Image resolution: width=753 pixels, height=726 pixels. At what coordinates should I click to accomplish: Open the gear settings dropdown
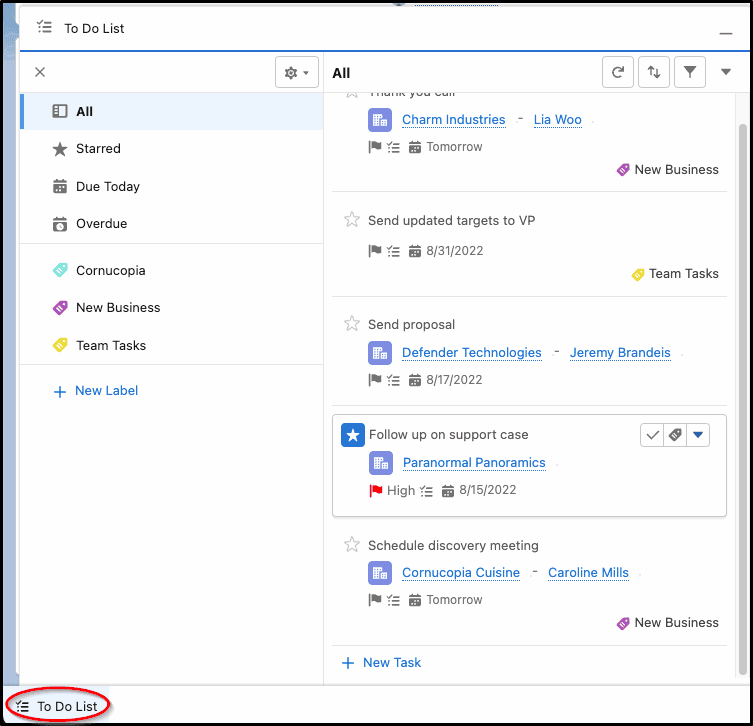click(x=297, y=72)
